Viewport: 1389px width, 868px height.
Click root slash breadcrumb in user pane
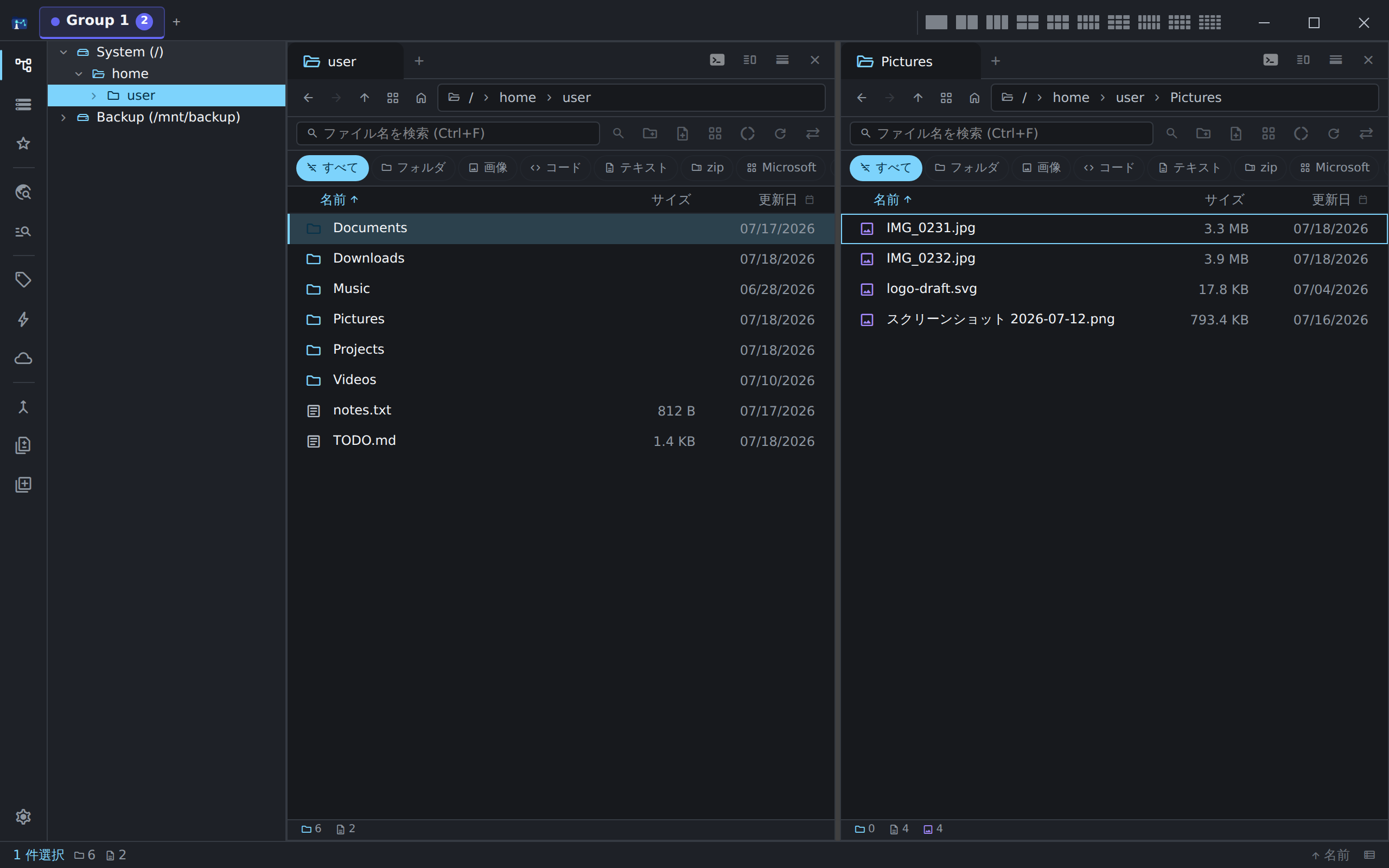470,98
